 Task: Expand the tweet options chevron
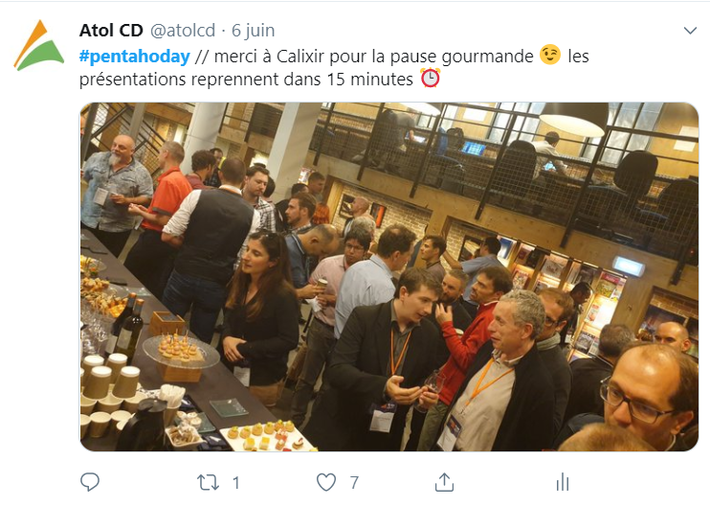click(690, 31)
